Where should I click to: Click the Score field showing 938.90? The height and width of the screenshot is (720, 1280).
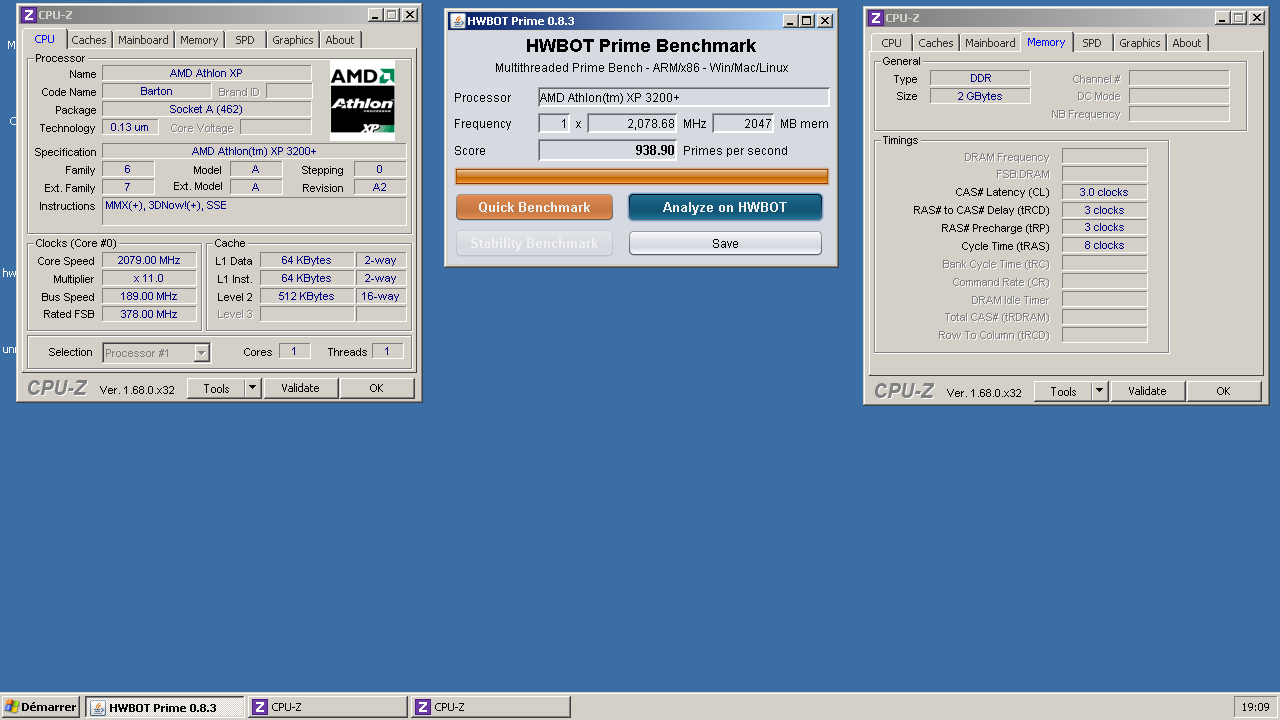(608, 150)
